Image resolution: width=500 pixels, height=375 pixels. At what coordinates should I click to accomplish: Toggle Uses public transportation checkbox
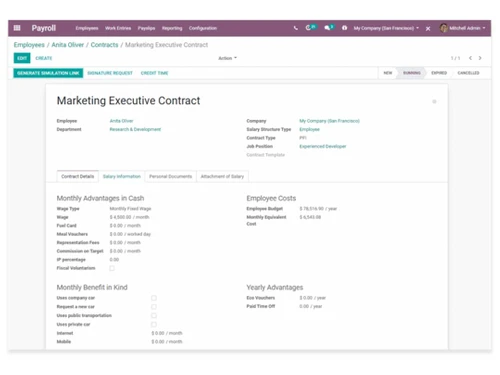pyautogui.click(x=154, y=315)
